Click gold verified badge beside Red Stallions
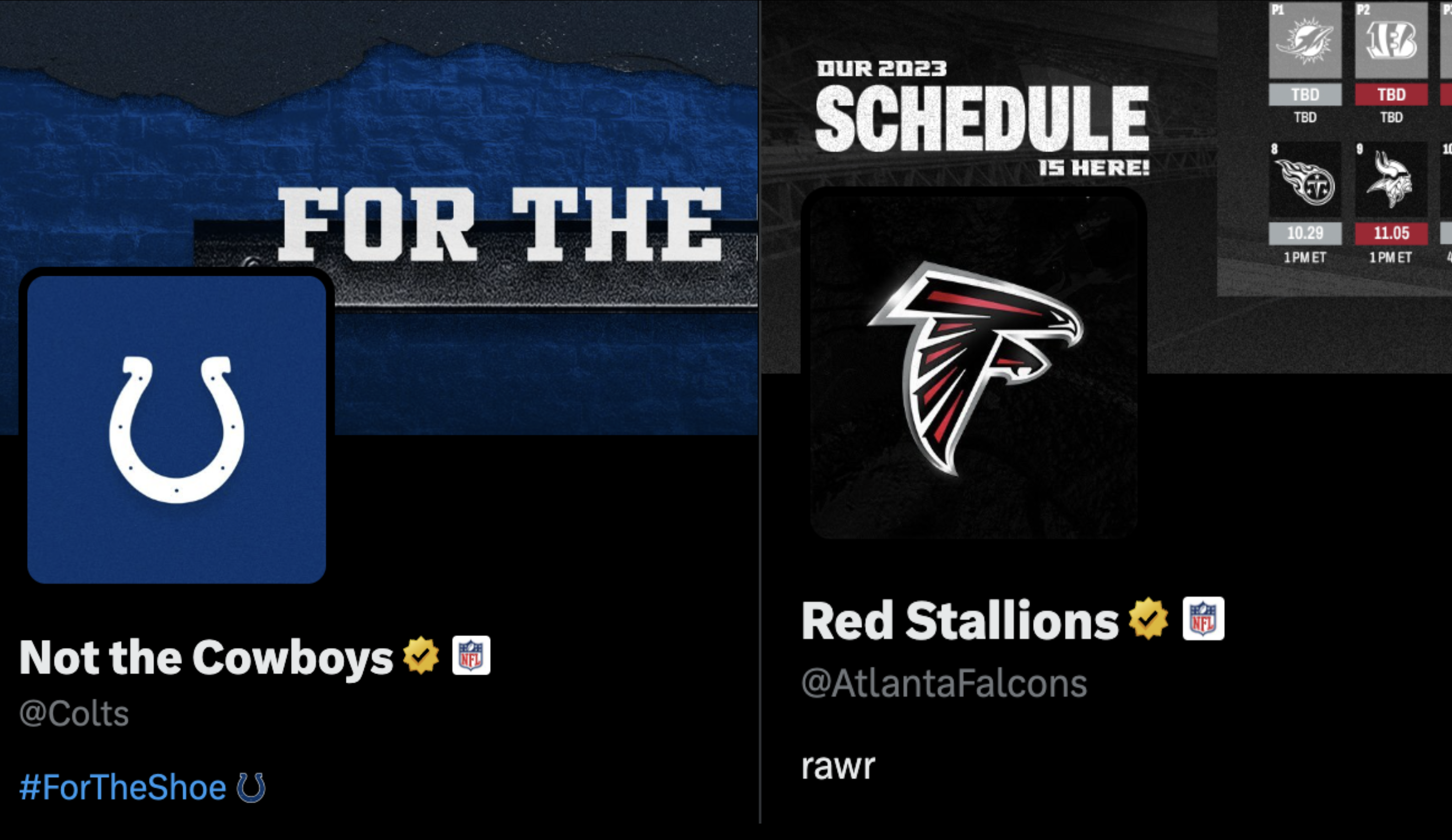The height and width of the screenshot is (840, 1452). tap(1148, 619)
